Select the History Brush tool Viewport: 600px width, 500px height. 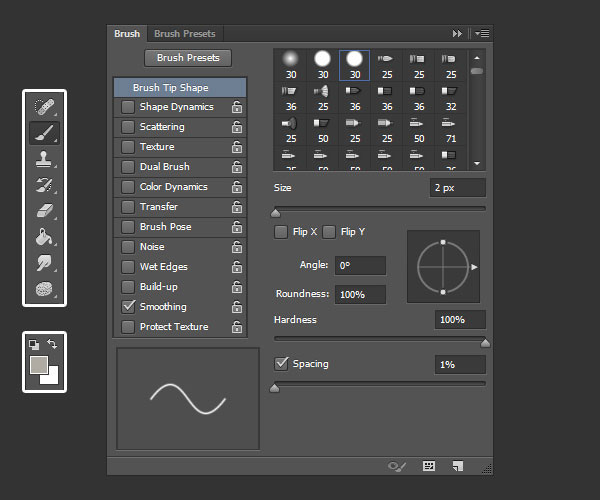pyautogui.click(x=44, y=185)
